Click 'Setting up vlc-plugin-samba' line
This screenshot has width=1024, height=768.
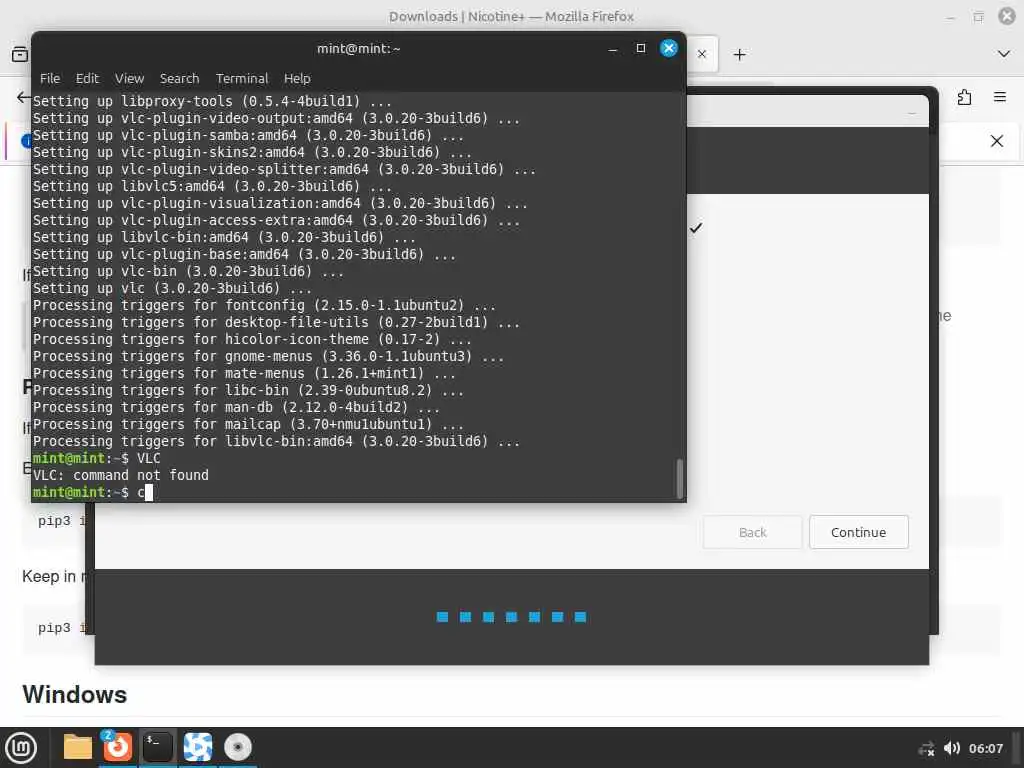(248, 135)
